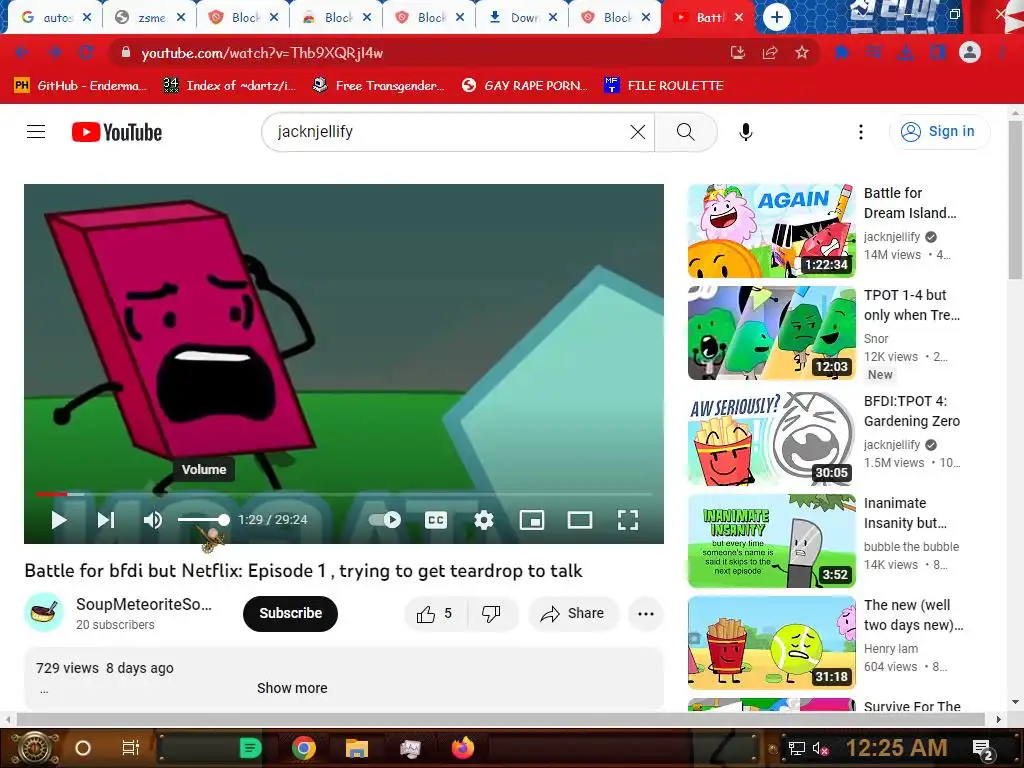This screenshot has height=768, width=1024.
Task: Close the 'zsme' browser tab
Action: pos(181,18)
